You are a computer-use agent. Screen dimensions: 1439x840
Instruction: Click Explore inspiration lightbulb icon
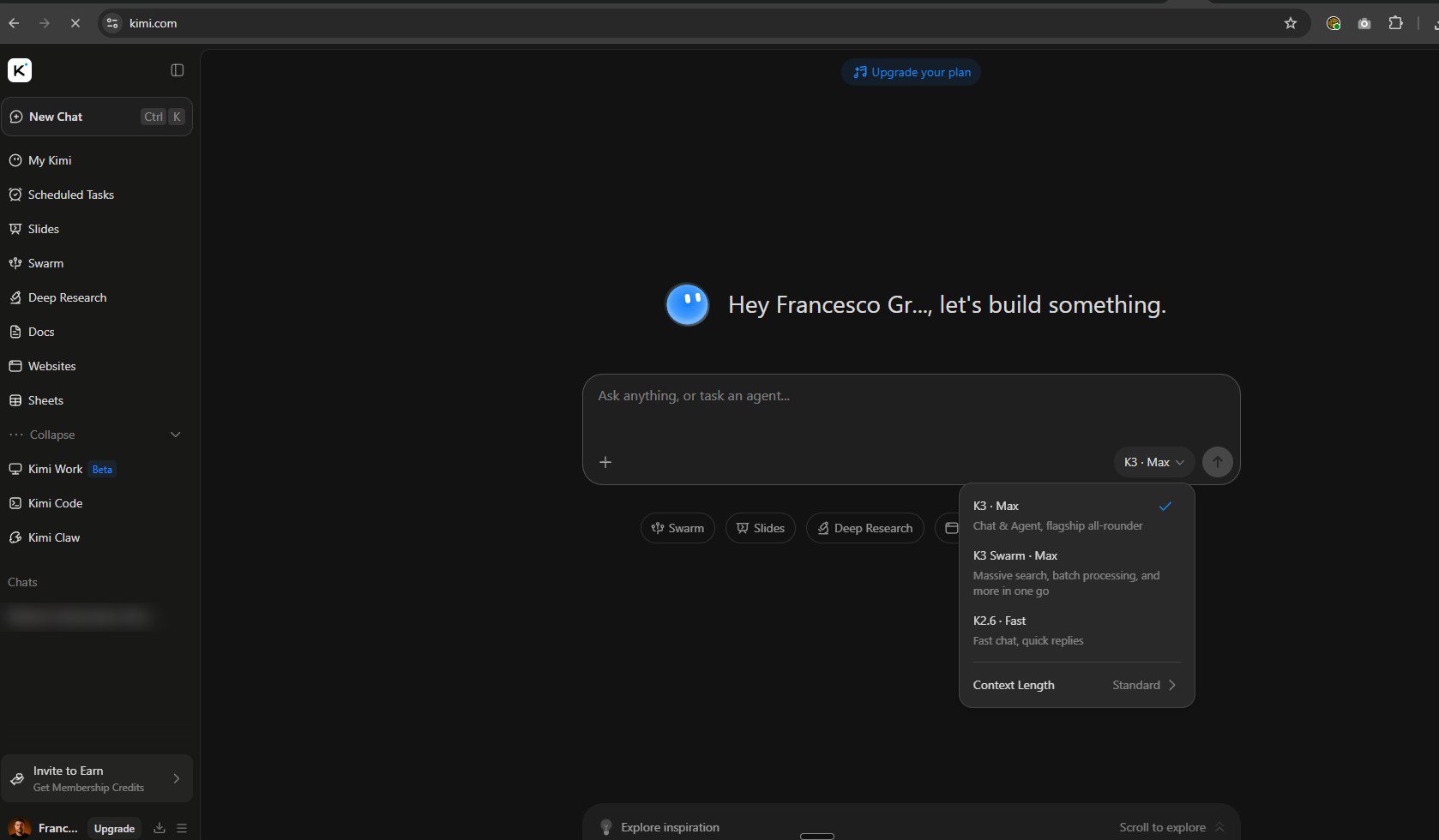pyautogui.click(x=606, y=827)
